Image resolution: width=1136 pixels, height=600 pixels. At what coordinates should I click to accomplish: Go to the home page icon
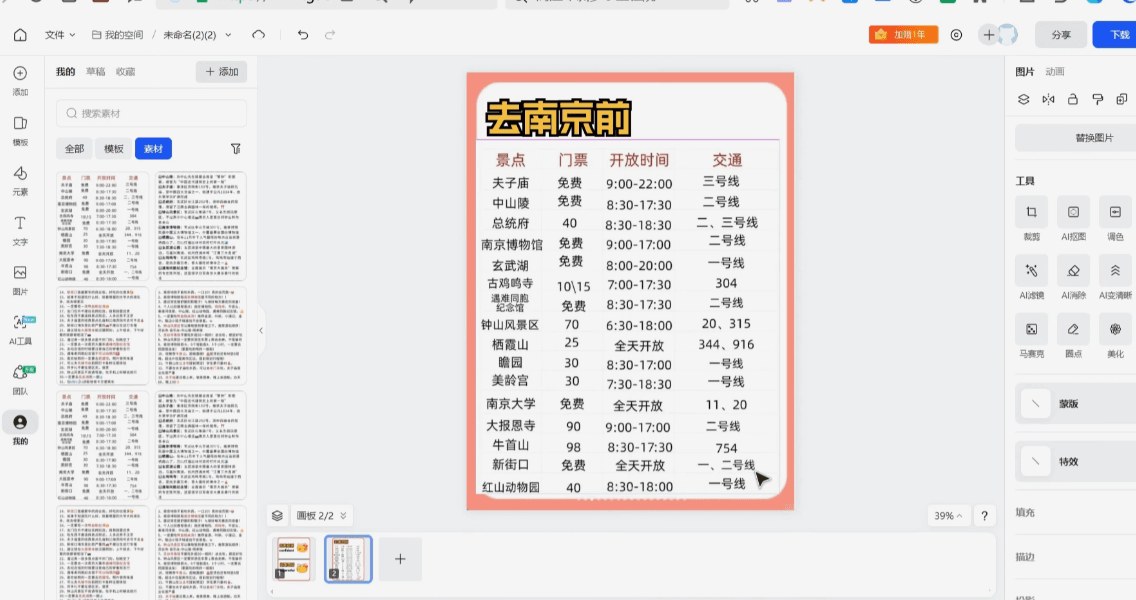click(20, 35)
